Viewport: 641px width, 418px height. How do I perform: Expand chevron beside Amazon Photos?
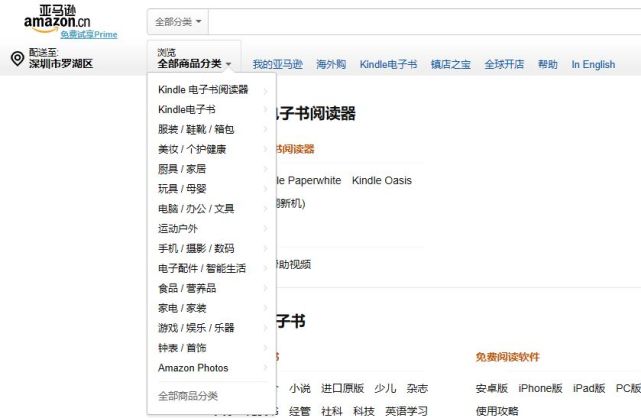pyautogui.click(x=266, y=368)
